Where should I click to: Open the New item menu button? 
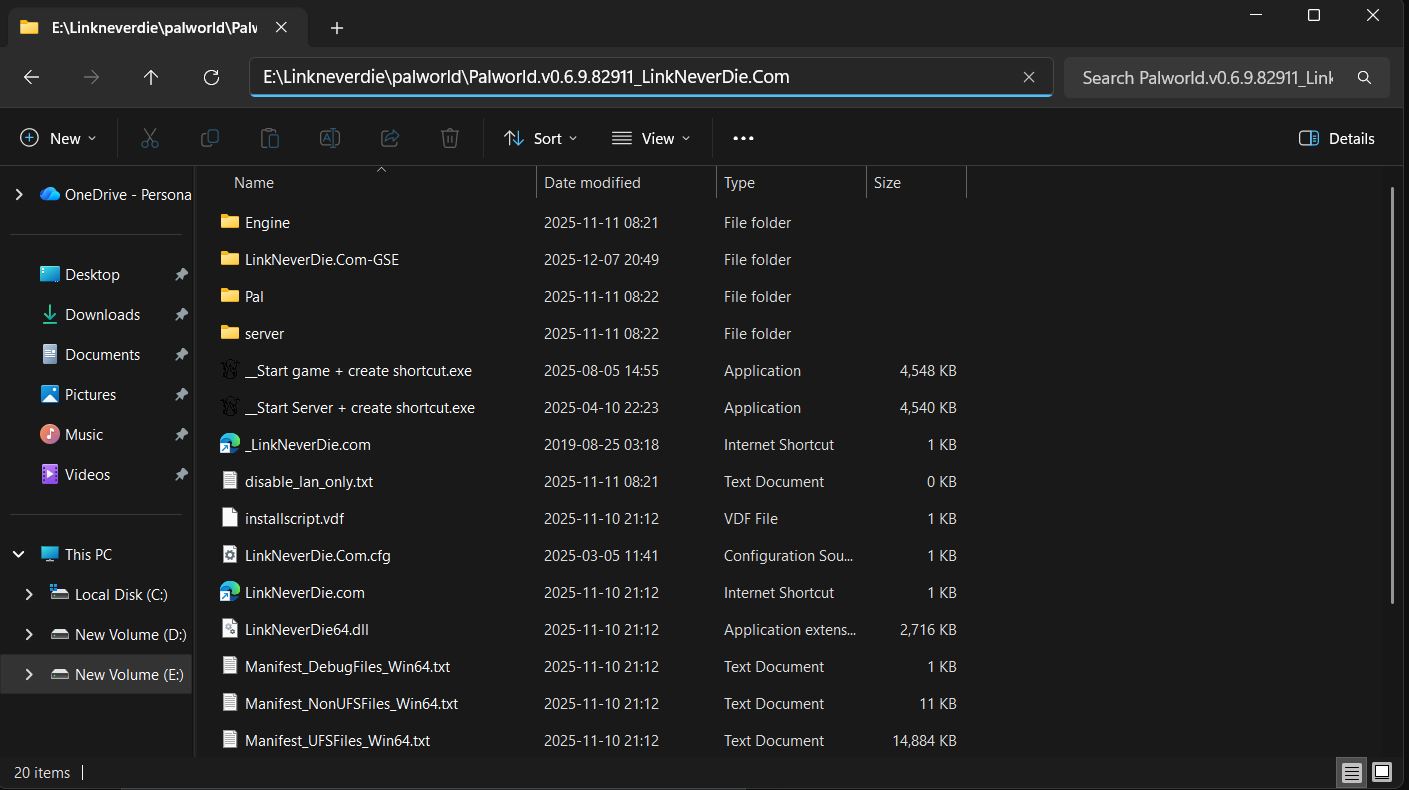pos(59,138)
